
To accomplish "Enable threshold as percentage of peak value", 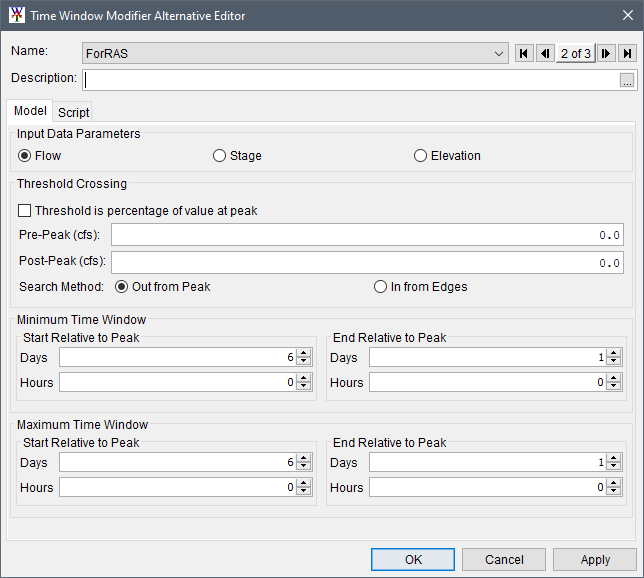I will pyautogui.click(x=25, y=211).
